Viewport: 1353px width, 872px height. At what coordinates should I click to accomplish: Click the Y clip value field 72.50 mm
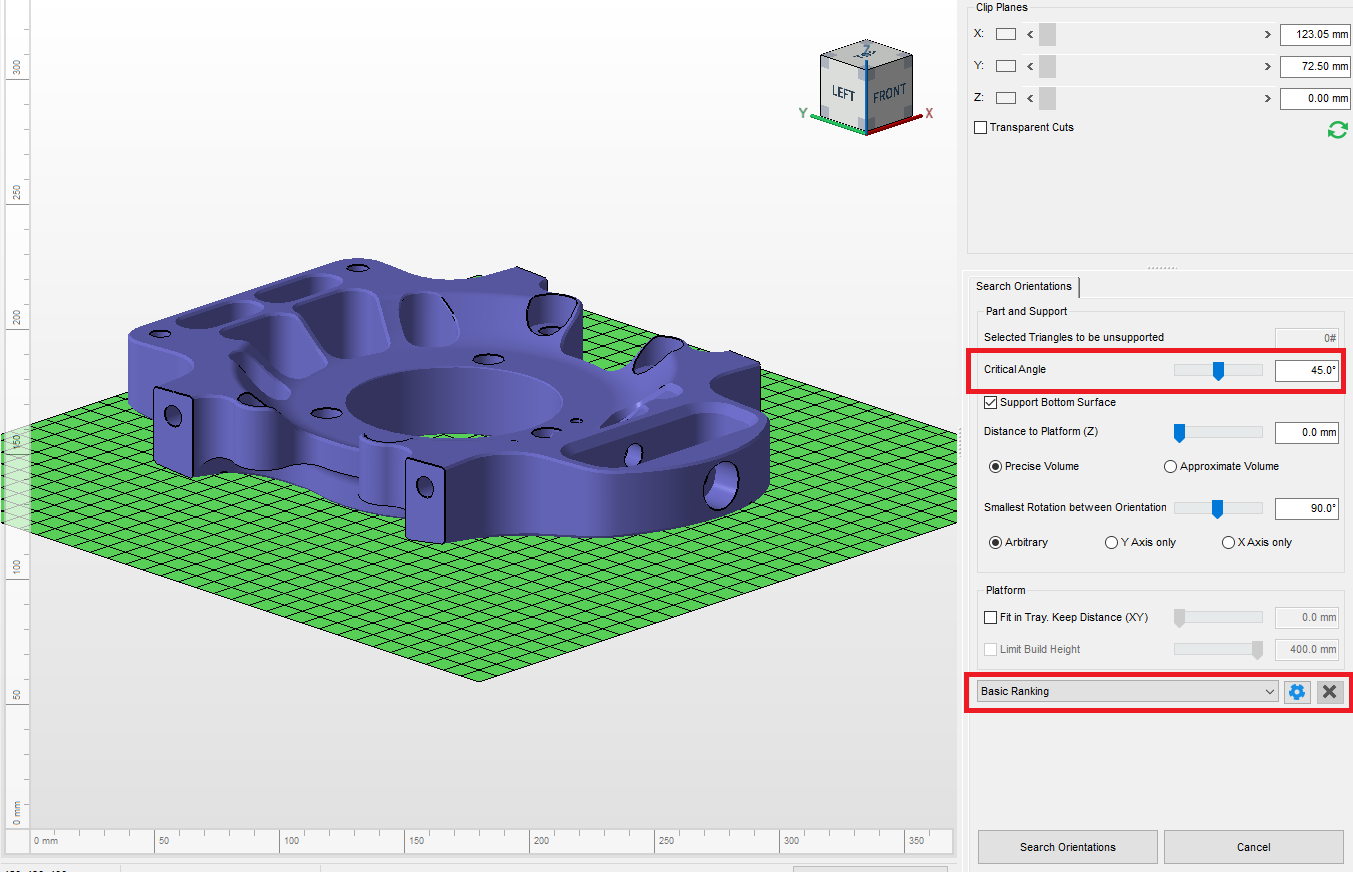tap(1315, 66)
